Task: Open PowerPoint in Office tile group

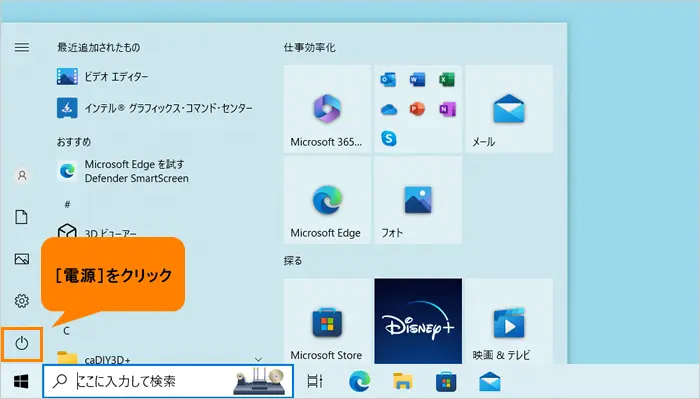Action: (x=417, y=109)
